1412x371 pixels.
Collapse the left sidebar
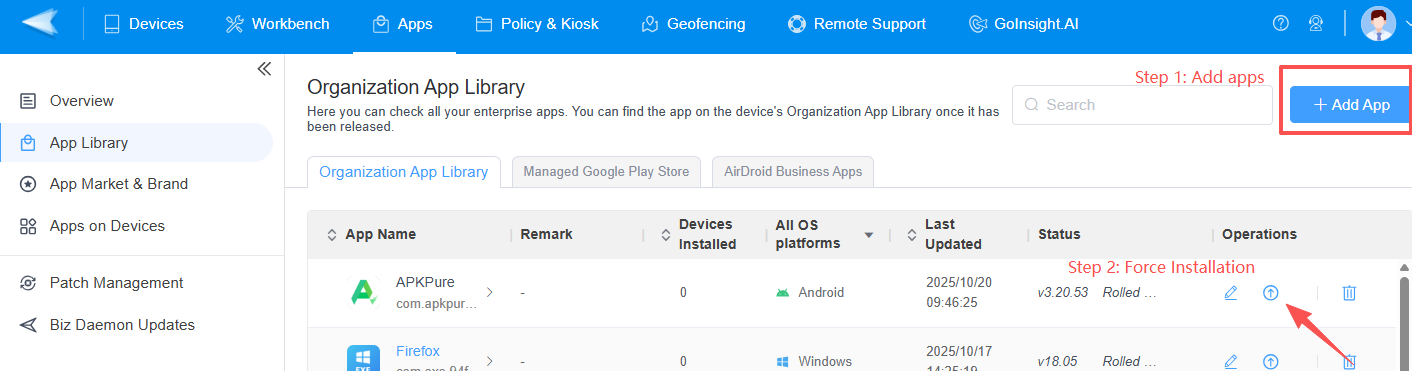pyautogui.click(x=264, y=69)
